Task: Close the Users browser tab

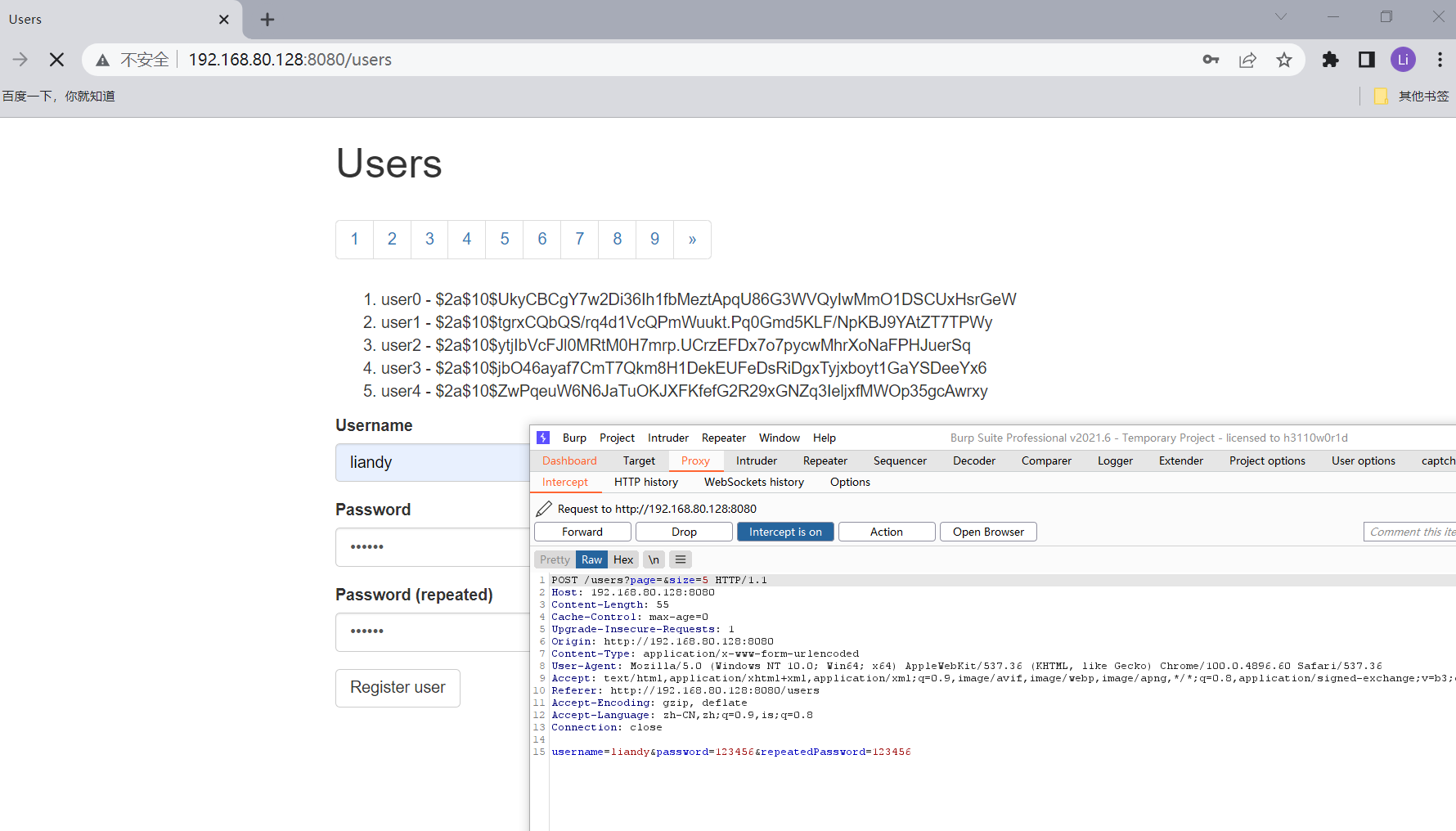Action: 224,19
